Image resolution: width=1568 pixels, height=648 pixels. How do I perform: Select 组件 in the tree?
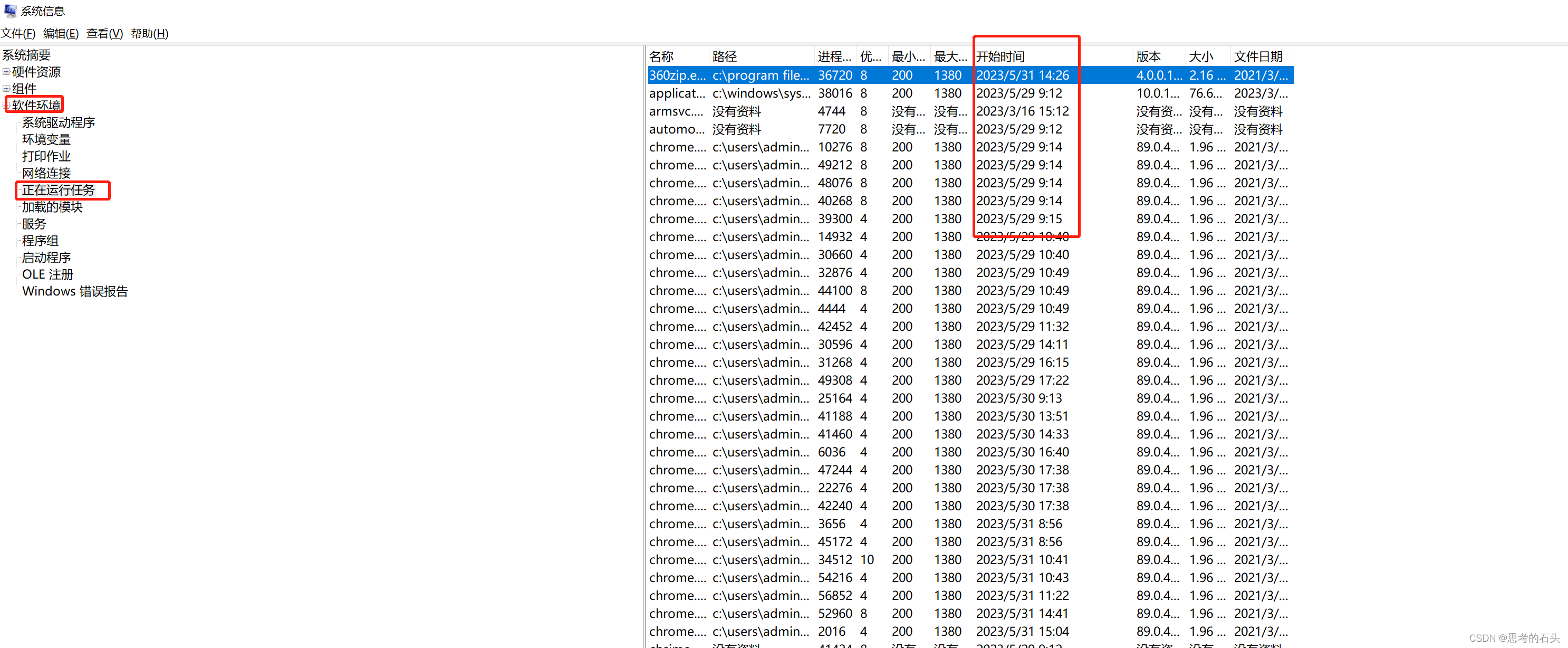[x=24, y=89]
